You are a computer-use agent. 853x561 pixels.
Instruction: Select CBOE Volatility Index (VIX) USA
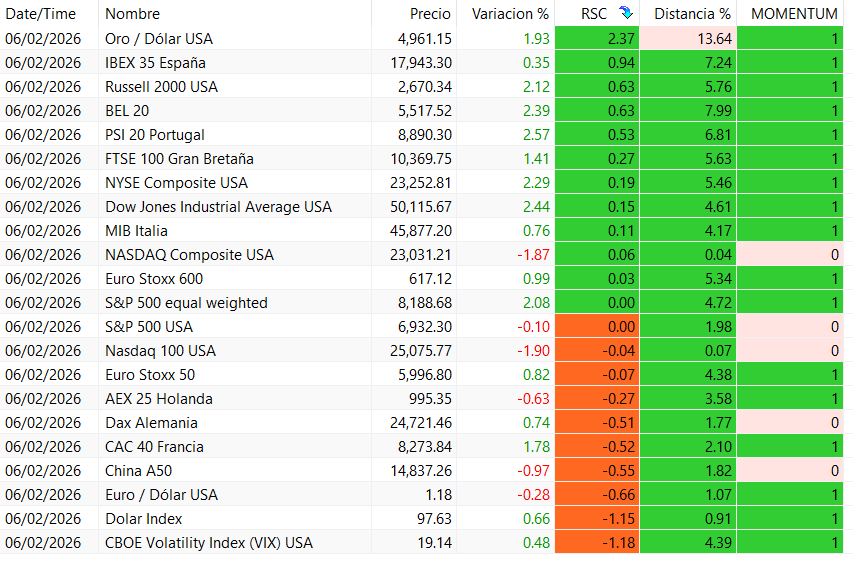pyautogui.click(x=209, y=541)
